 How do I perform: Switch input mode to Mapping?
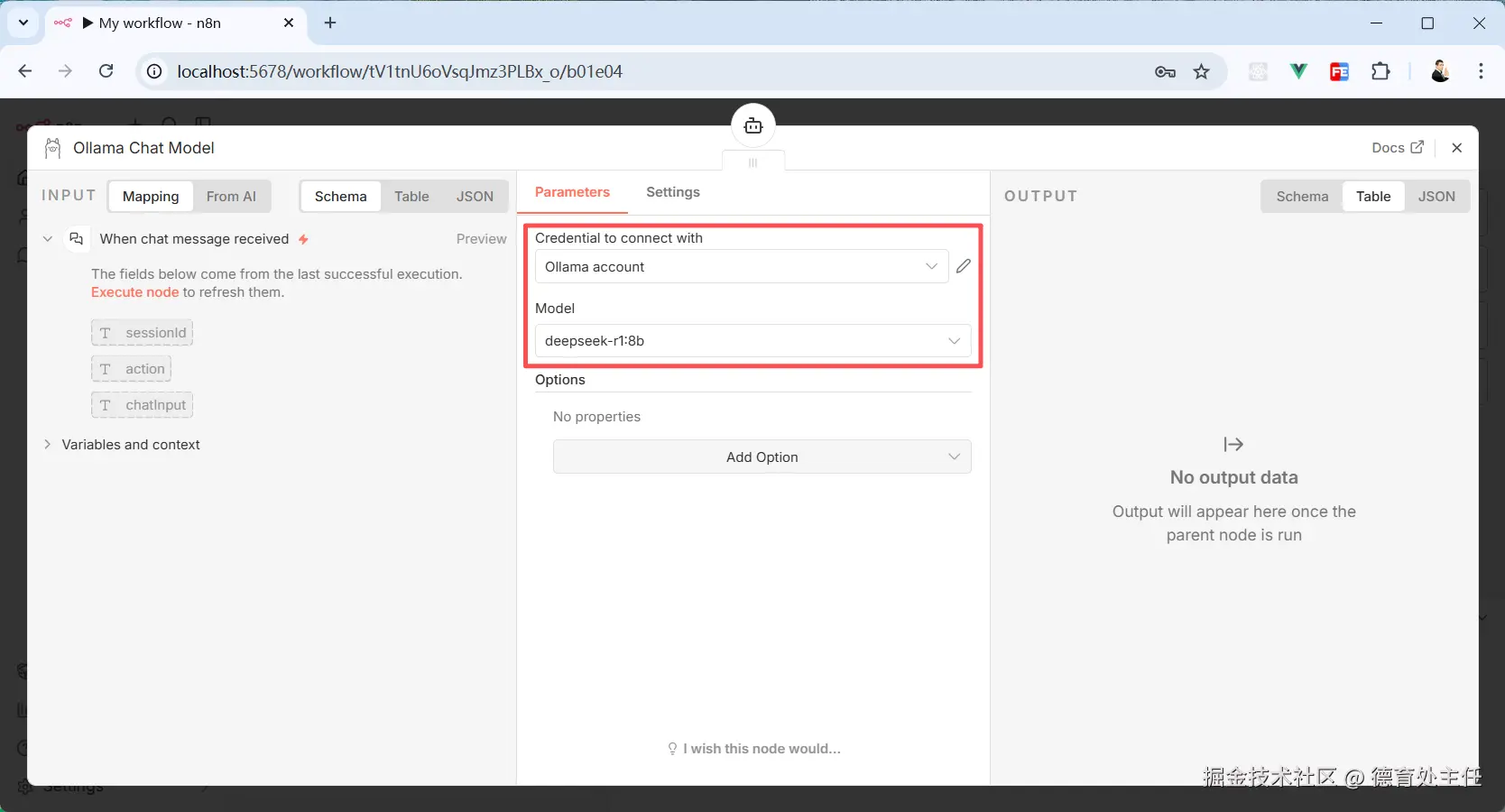tap(151, 197)
